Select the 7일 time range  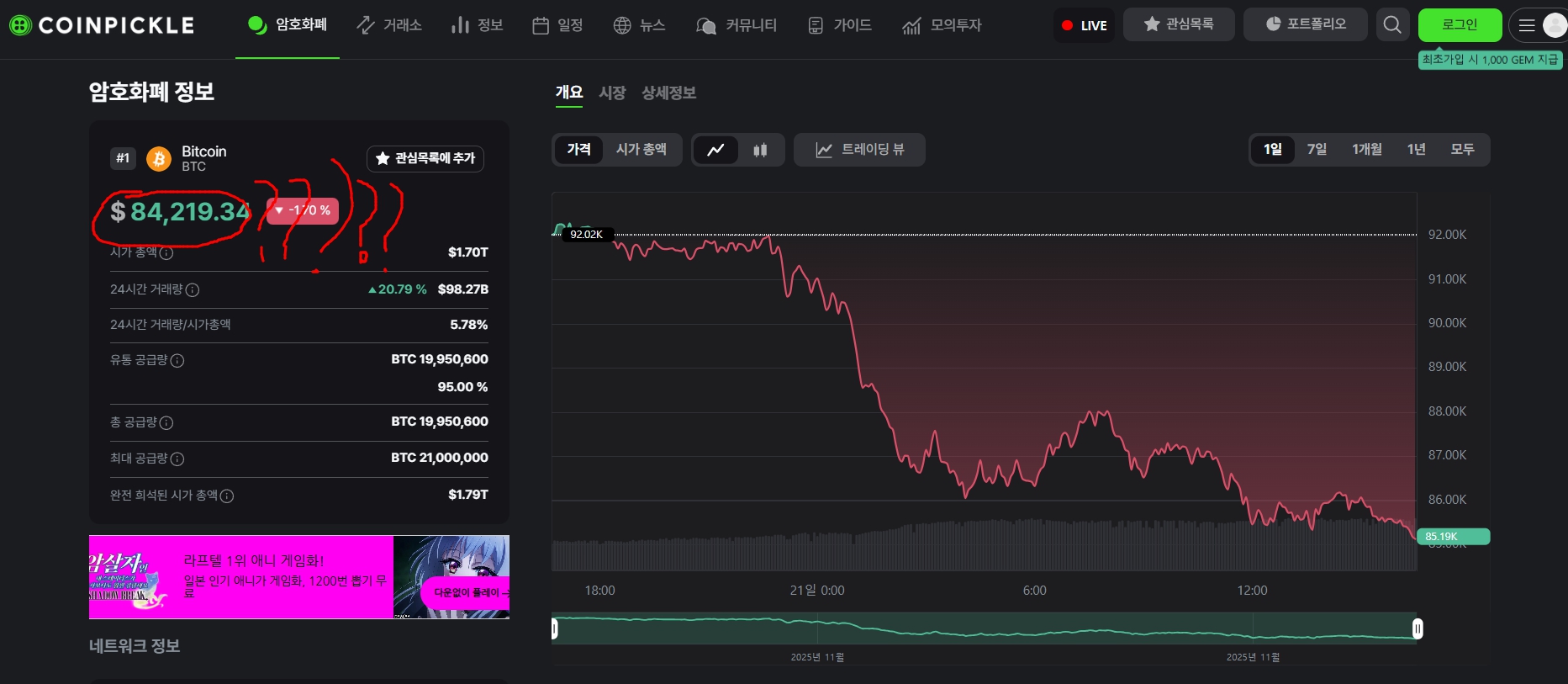pyautogui.click(x=1317, y=150)
